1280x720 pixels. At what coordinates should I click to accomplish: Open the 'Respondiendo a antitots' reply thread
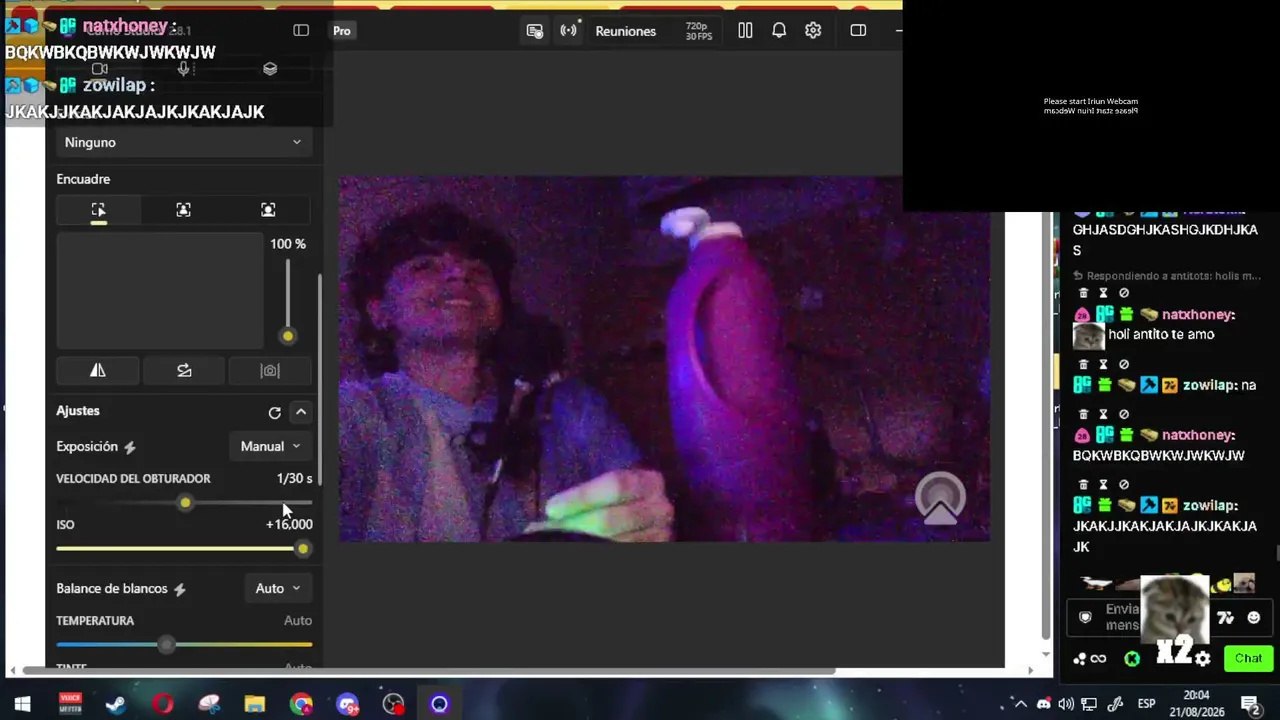point(1166,276)
